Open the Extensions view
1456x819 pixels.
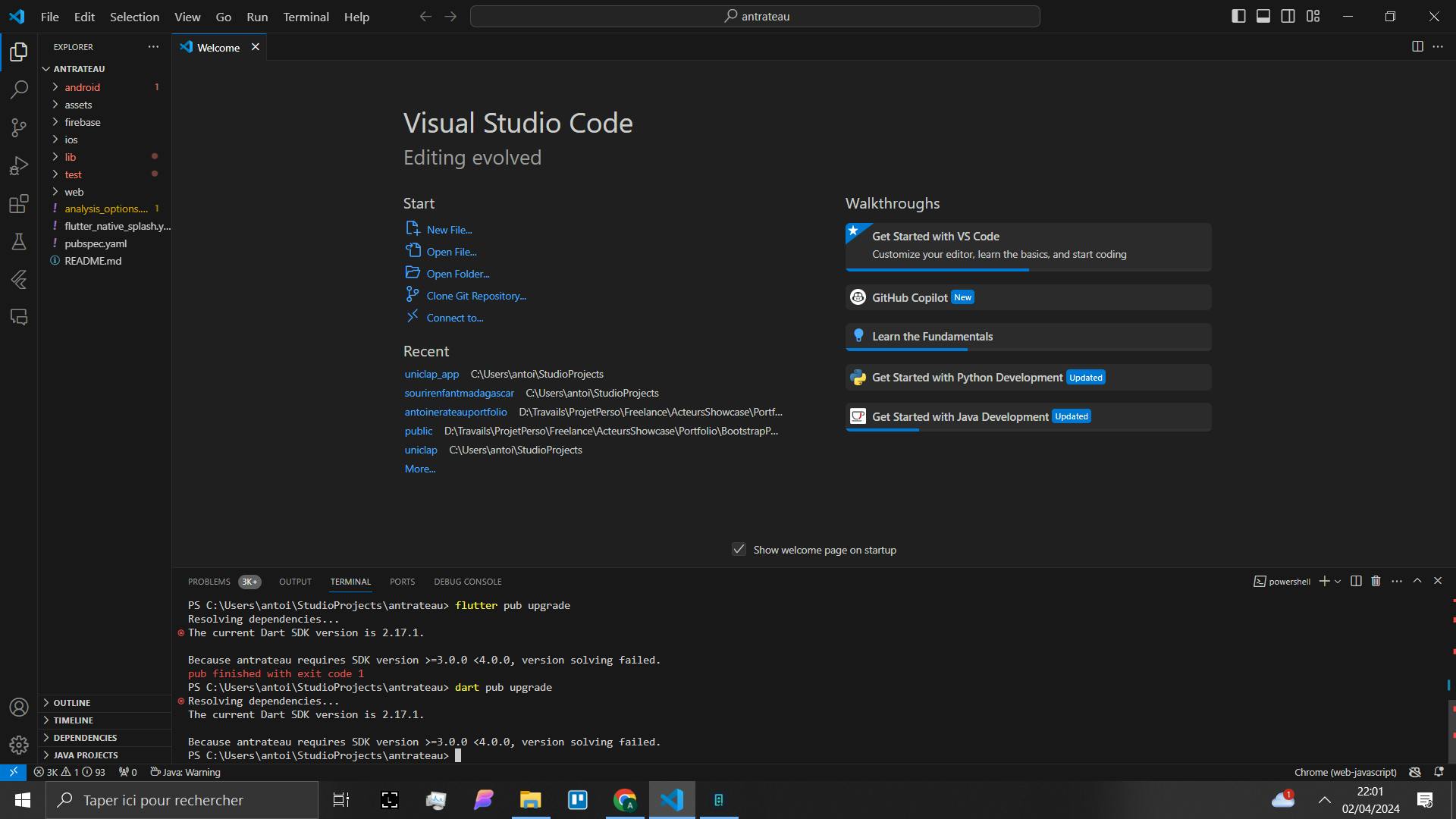coord(19,204)
